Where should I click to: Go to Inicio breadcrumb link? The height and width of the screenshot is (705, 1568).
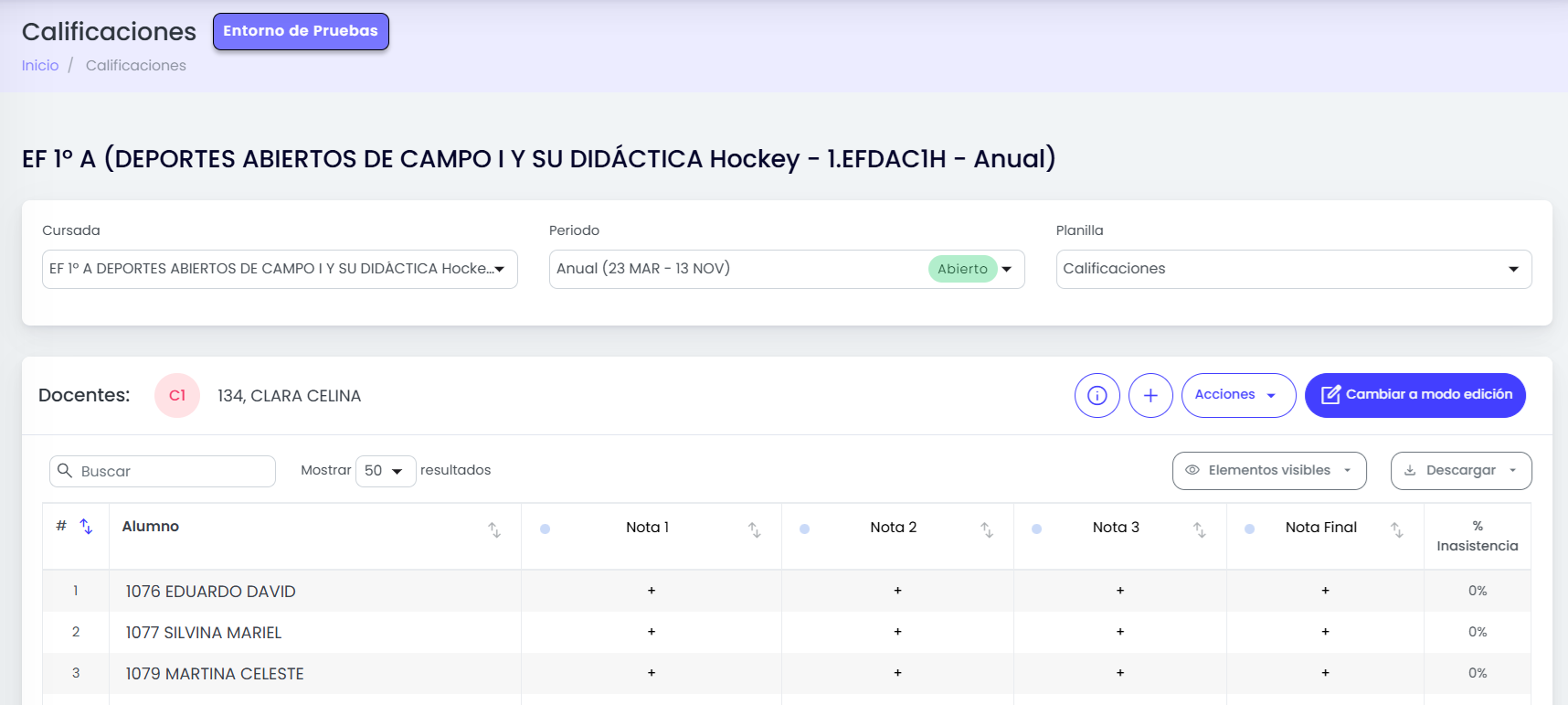tap(40, 66)
